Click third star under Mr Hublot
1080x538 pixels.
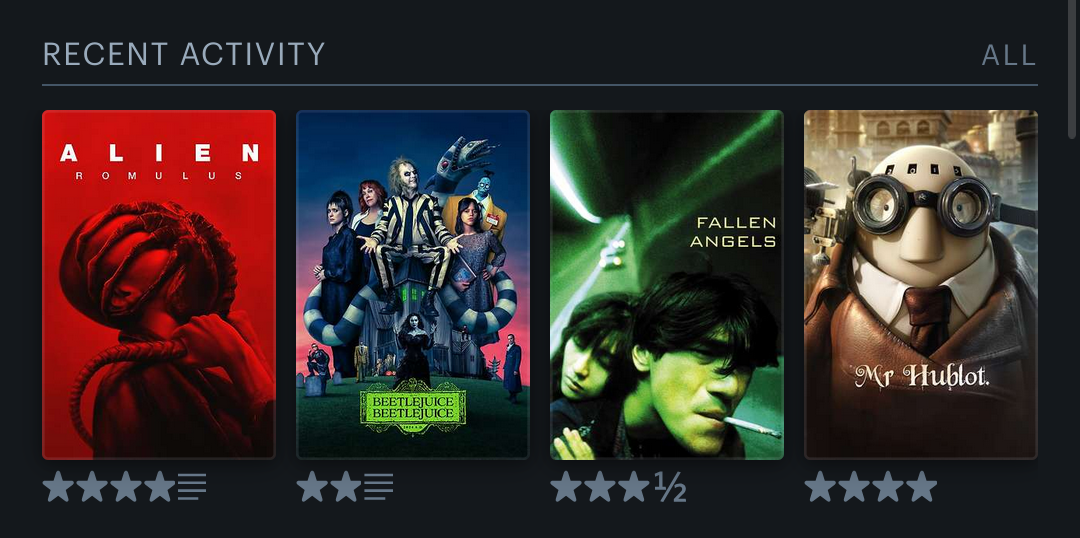coord(888,487)
